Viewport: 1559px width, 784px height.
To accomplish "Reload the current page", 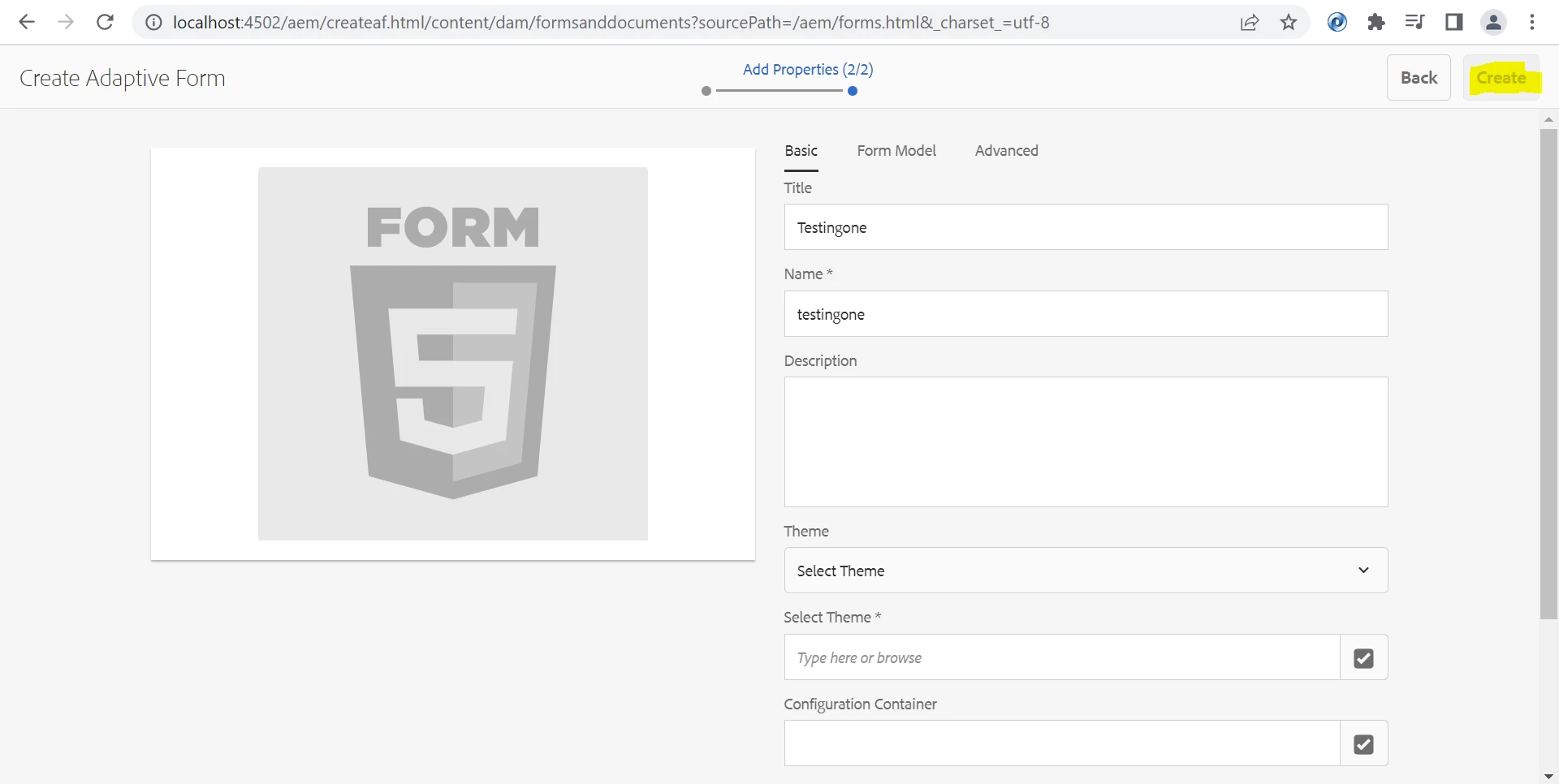I will tap(105, 23).
